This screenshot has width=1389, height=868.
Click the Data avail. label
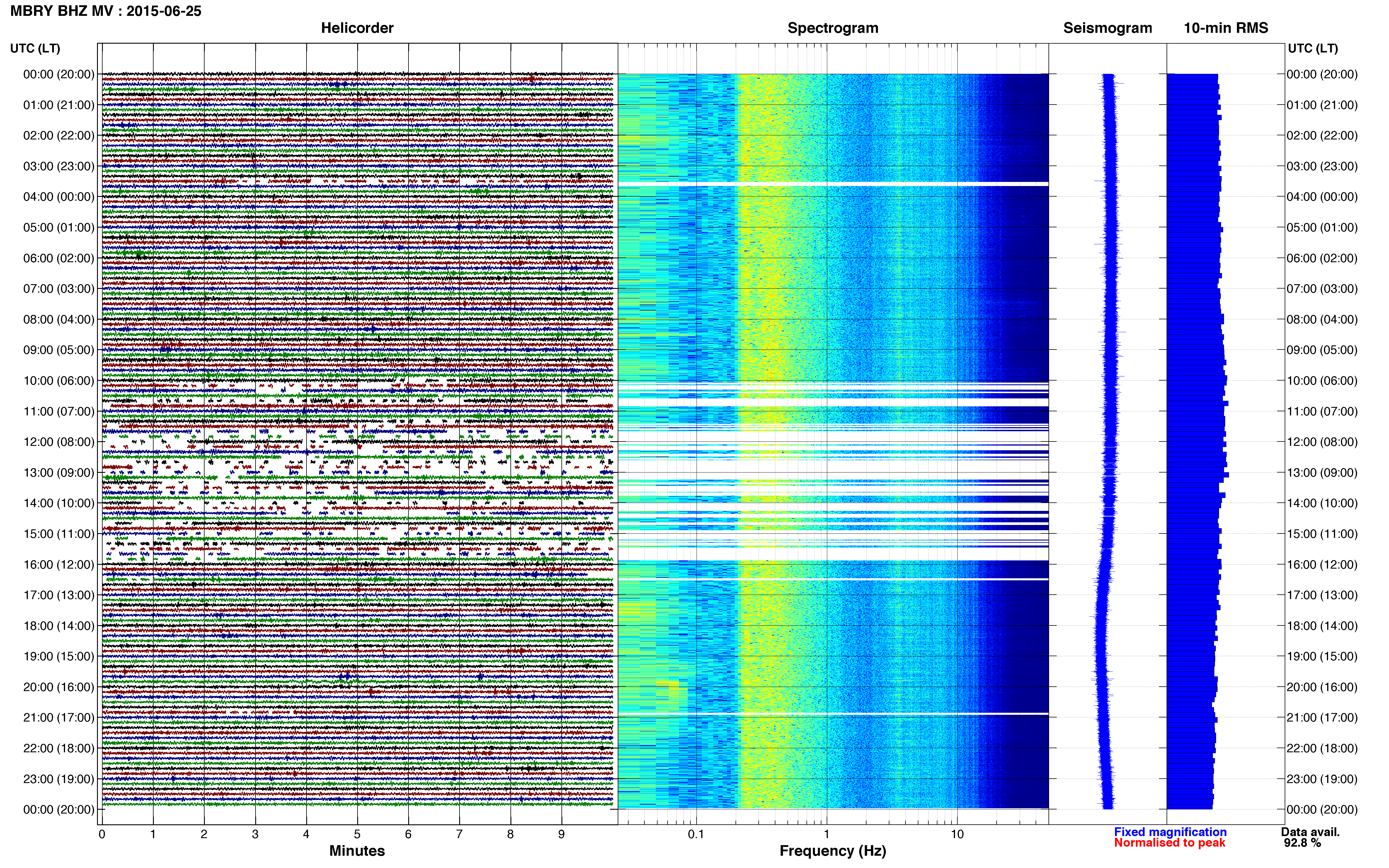(1310, 832)
